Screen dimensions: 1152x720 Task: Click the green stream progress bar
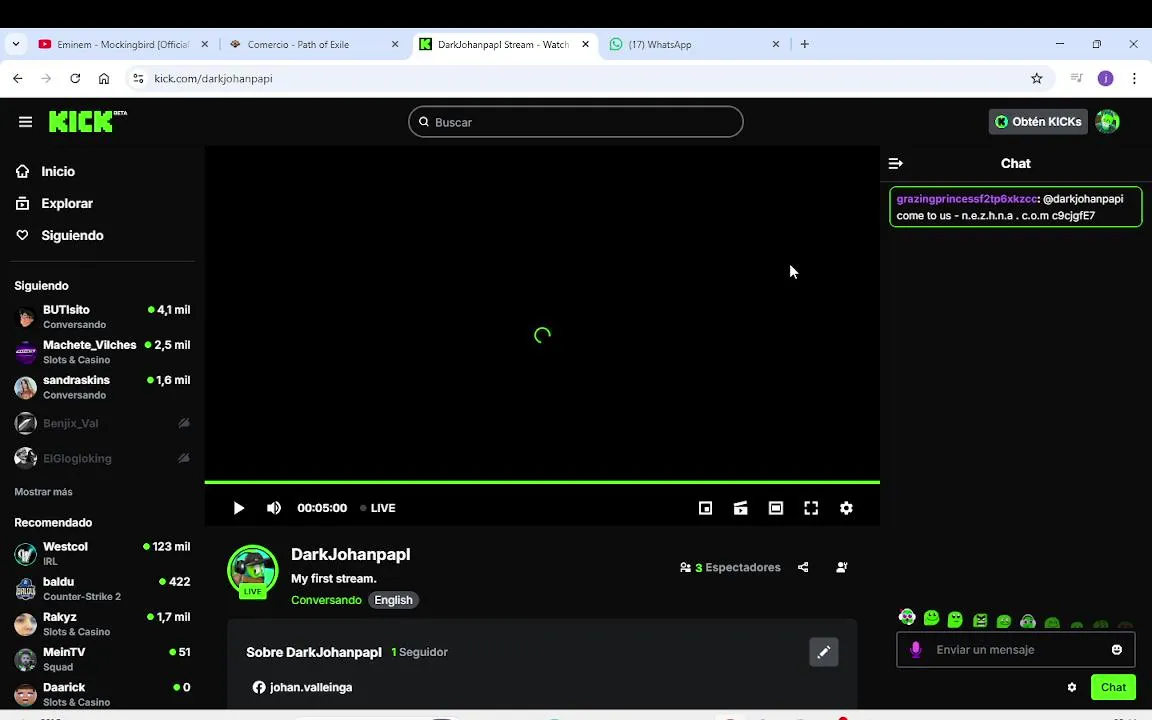point(542,482)
